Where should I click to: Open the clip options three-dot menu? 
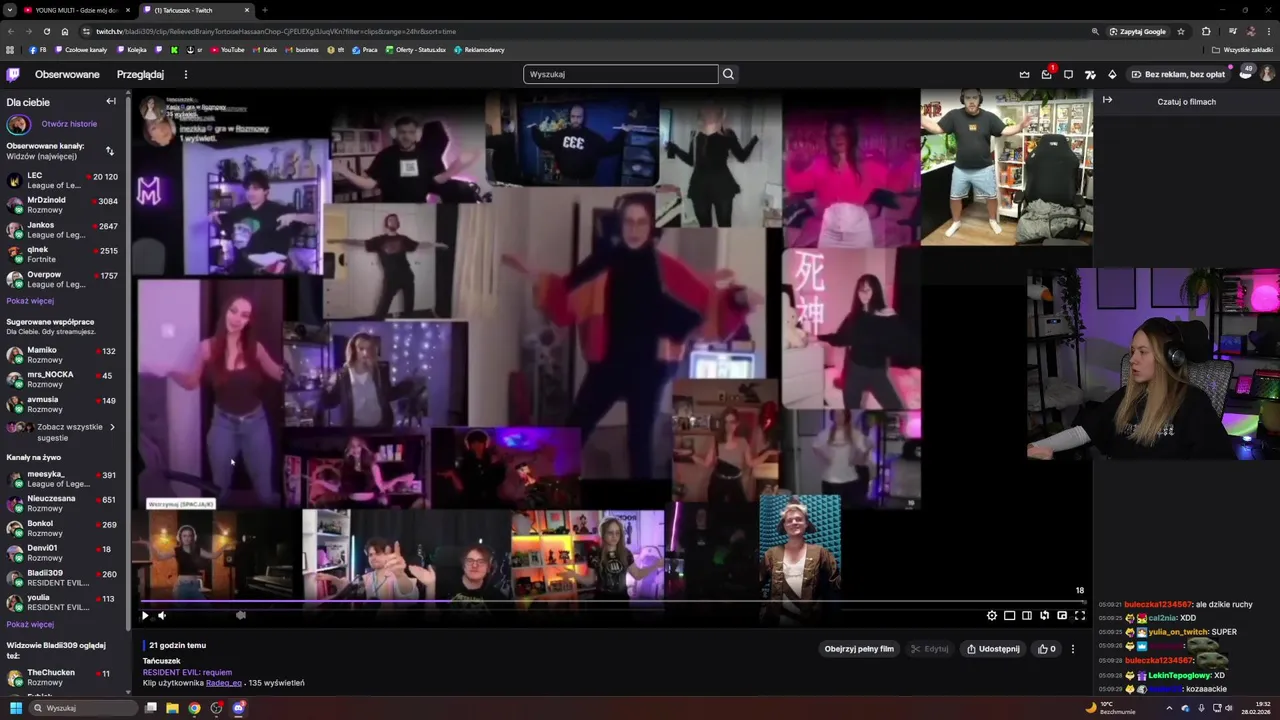1073,649
